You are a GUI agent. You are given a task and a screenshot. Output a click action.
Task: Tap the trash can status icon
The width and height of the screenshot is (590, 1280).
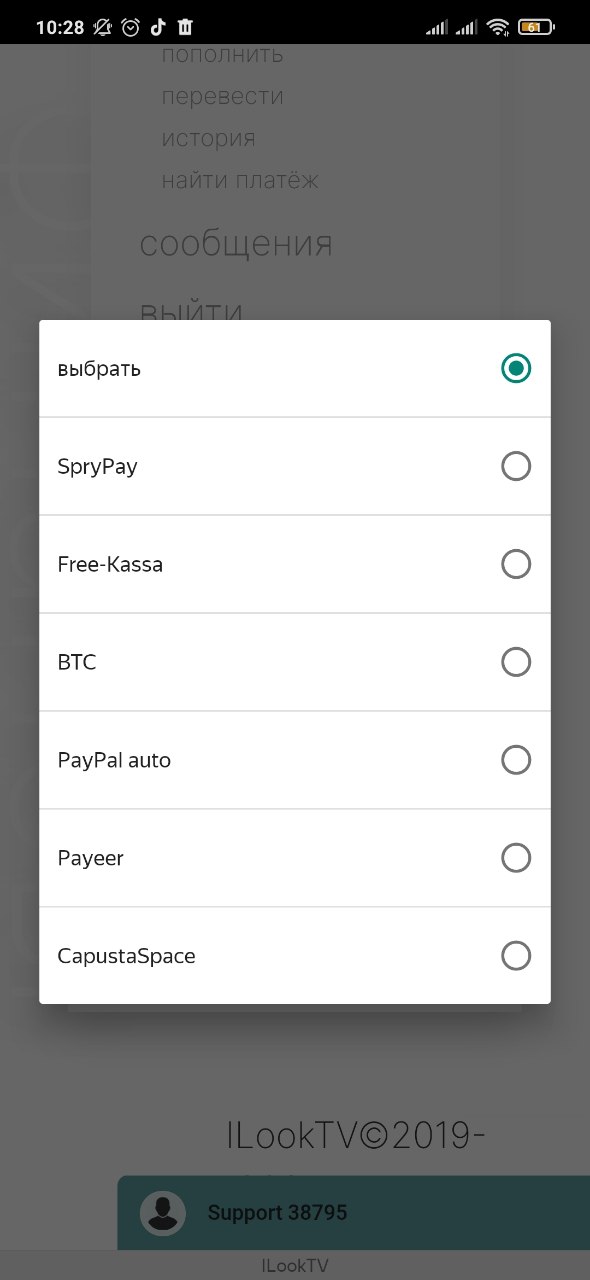point(185,27)
